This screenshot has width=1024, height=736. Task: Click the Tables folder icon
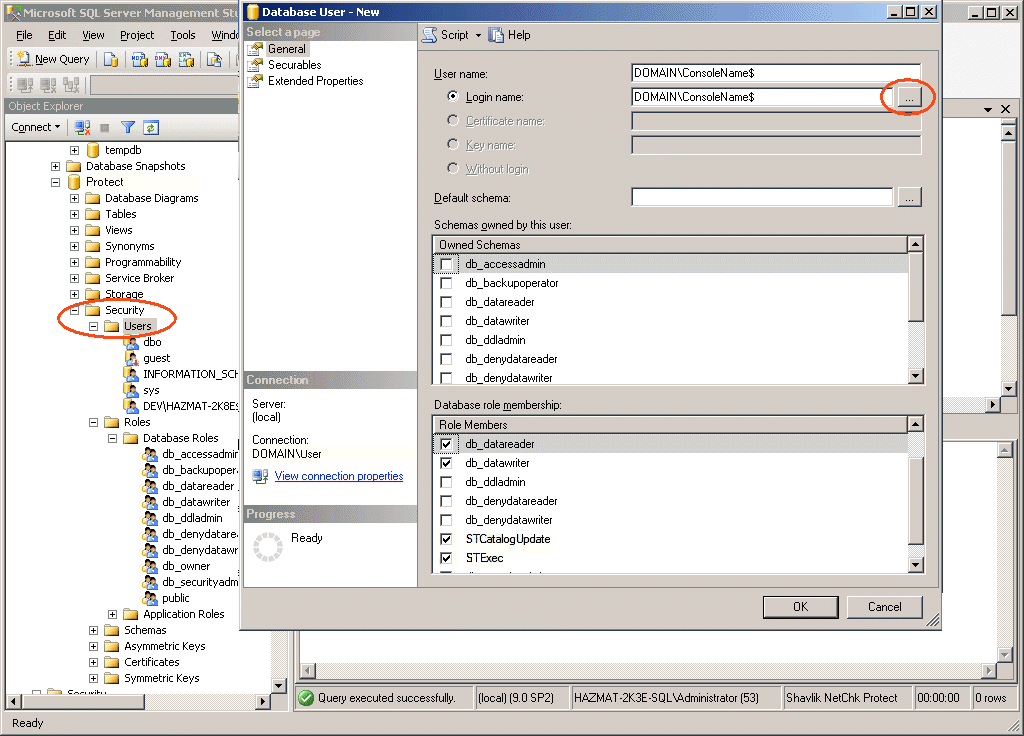(93, 214)
